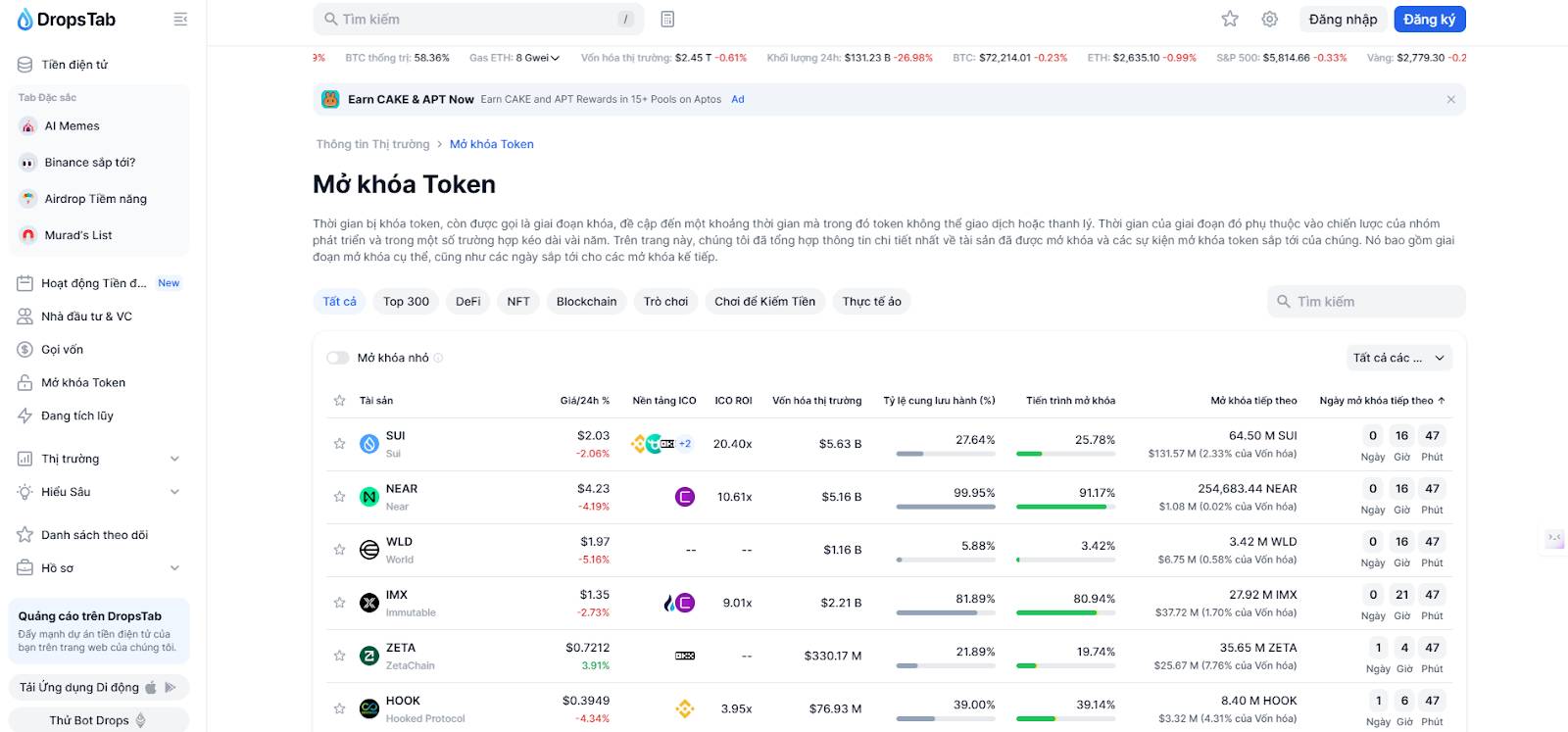The width and height of the screenshot is (1568, 732).
Task: Open the floating widget at right edge
Action: (1555, 539)
